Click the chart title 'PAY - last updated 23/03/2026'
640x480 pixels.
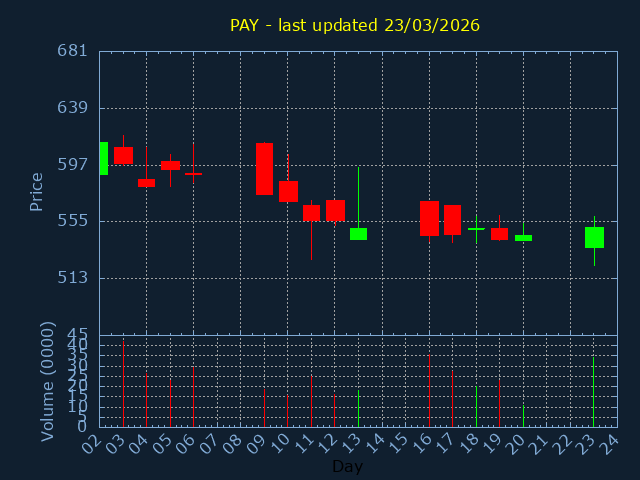point(354,25)
